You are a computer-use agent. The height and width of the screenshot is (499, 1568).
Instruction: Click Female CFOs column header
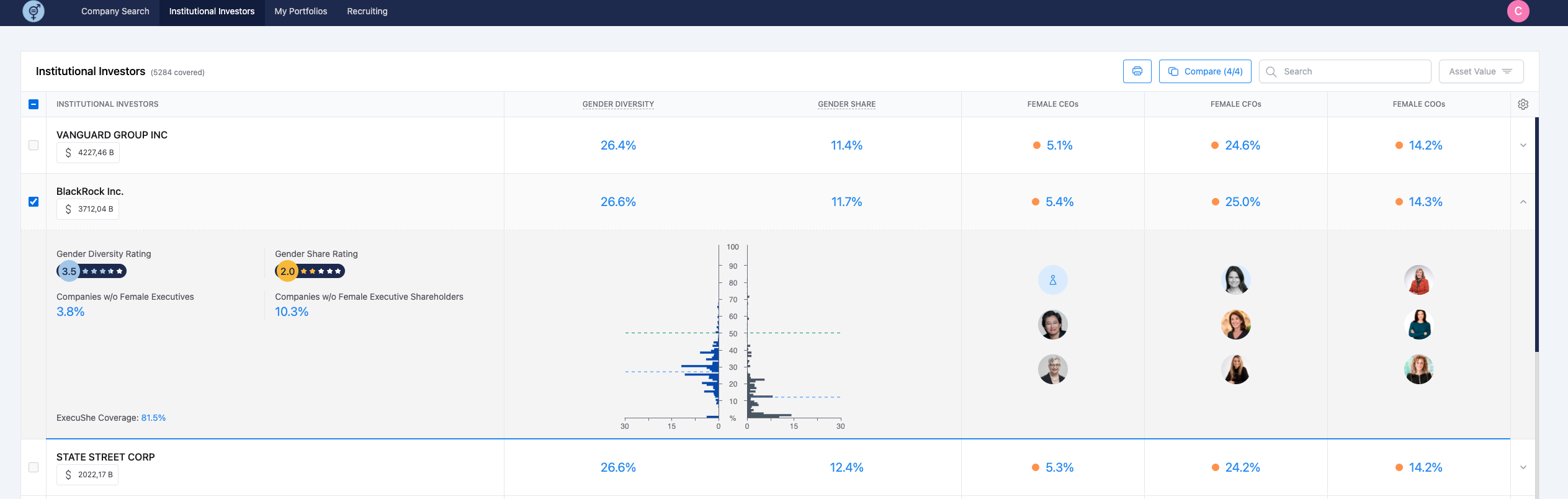pyautogui.click(x=1235, y=104)
